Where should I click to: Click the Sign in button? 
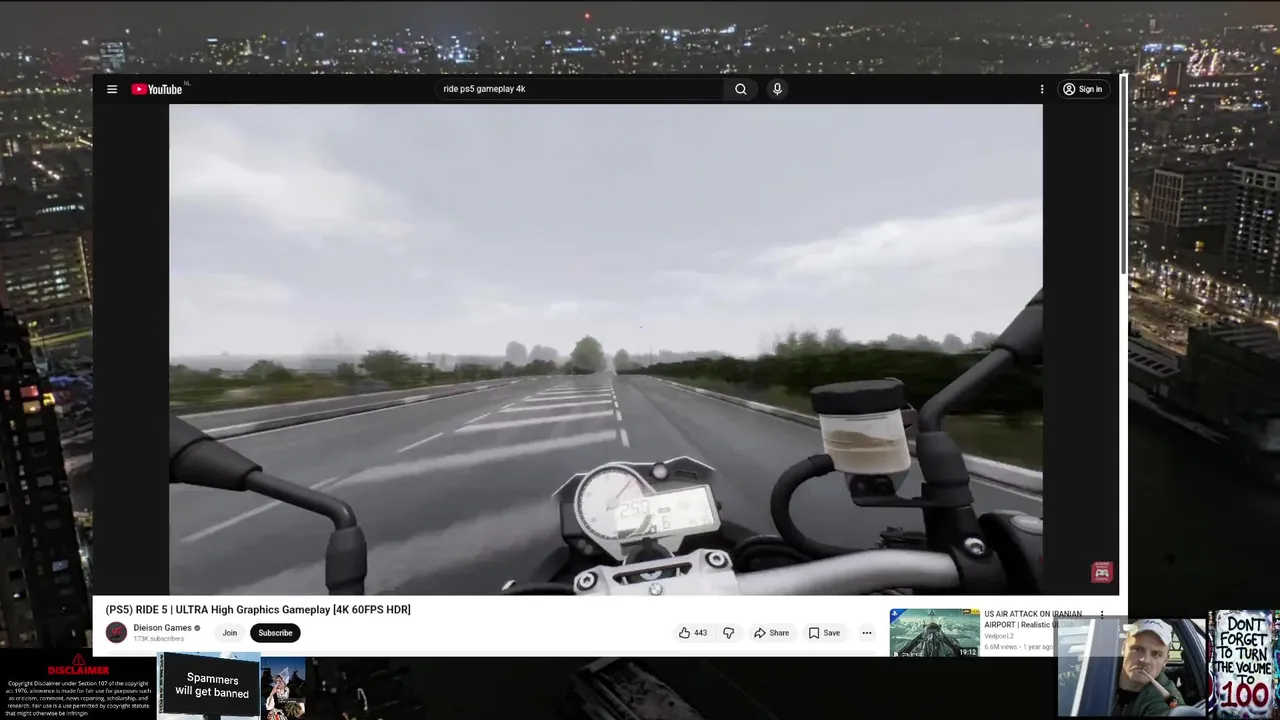tap(1083, 89)
